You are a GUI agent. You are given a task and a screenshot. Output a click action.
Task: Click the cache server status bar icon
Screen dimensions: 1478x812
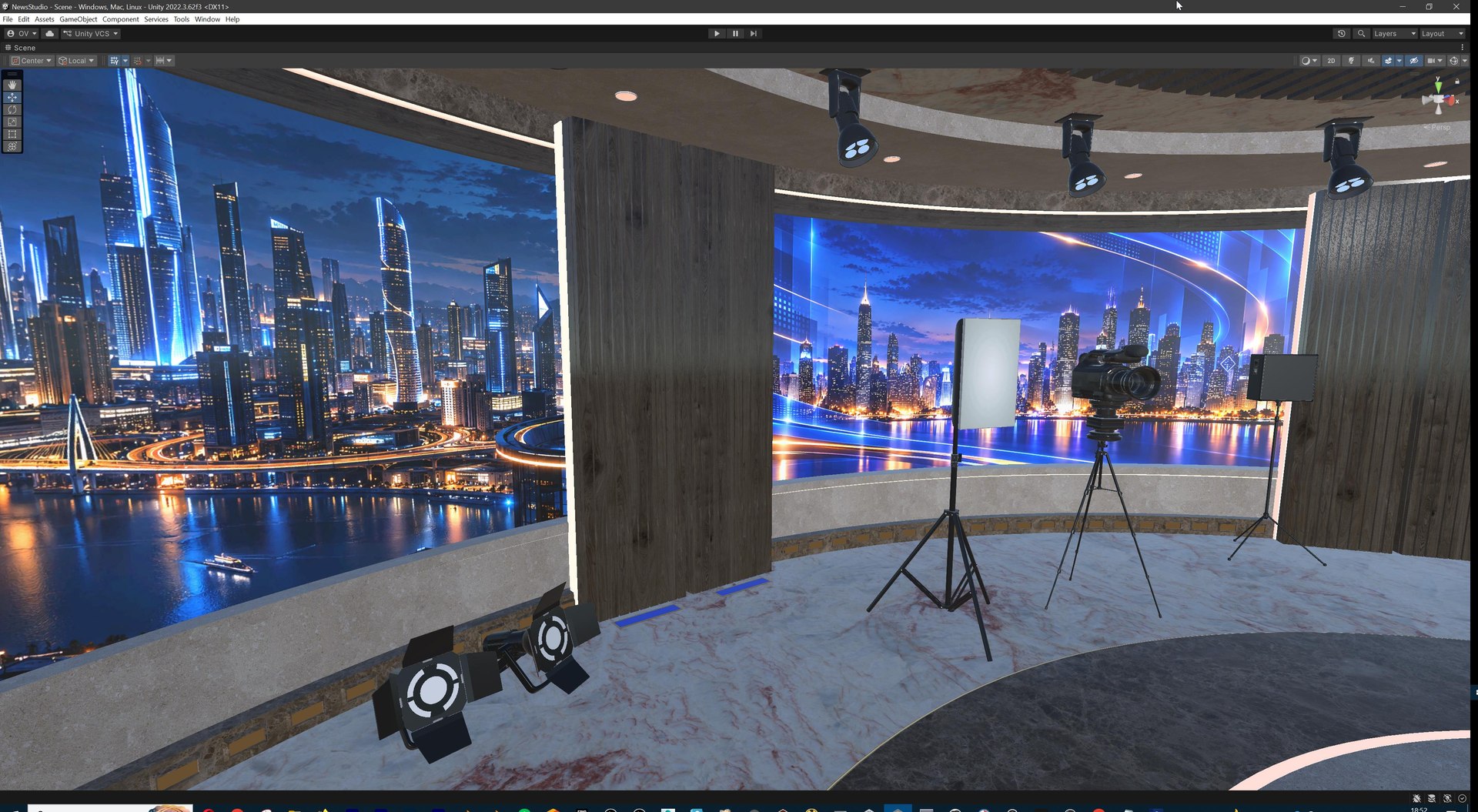(1432, 799)
